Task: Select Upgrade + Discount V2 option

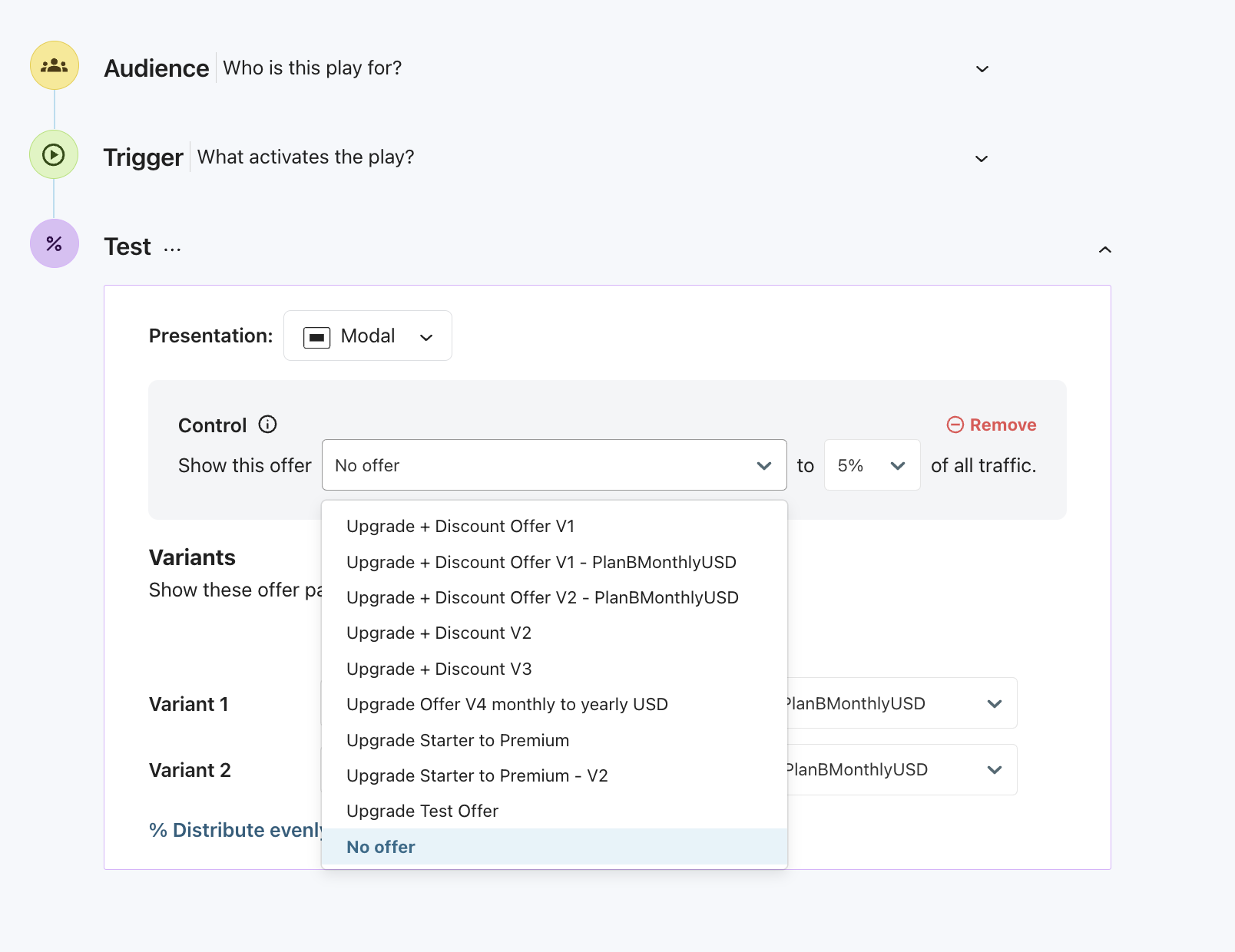Action: pos(555,633)
